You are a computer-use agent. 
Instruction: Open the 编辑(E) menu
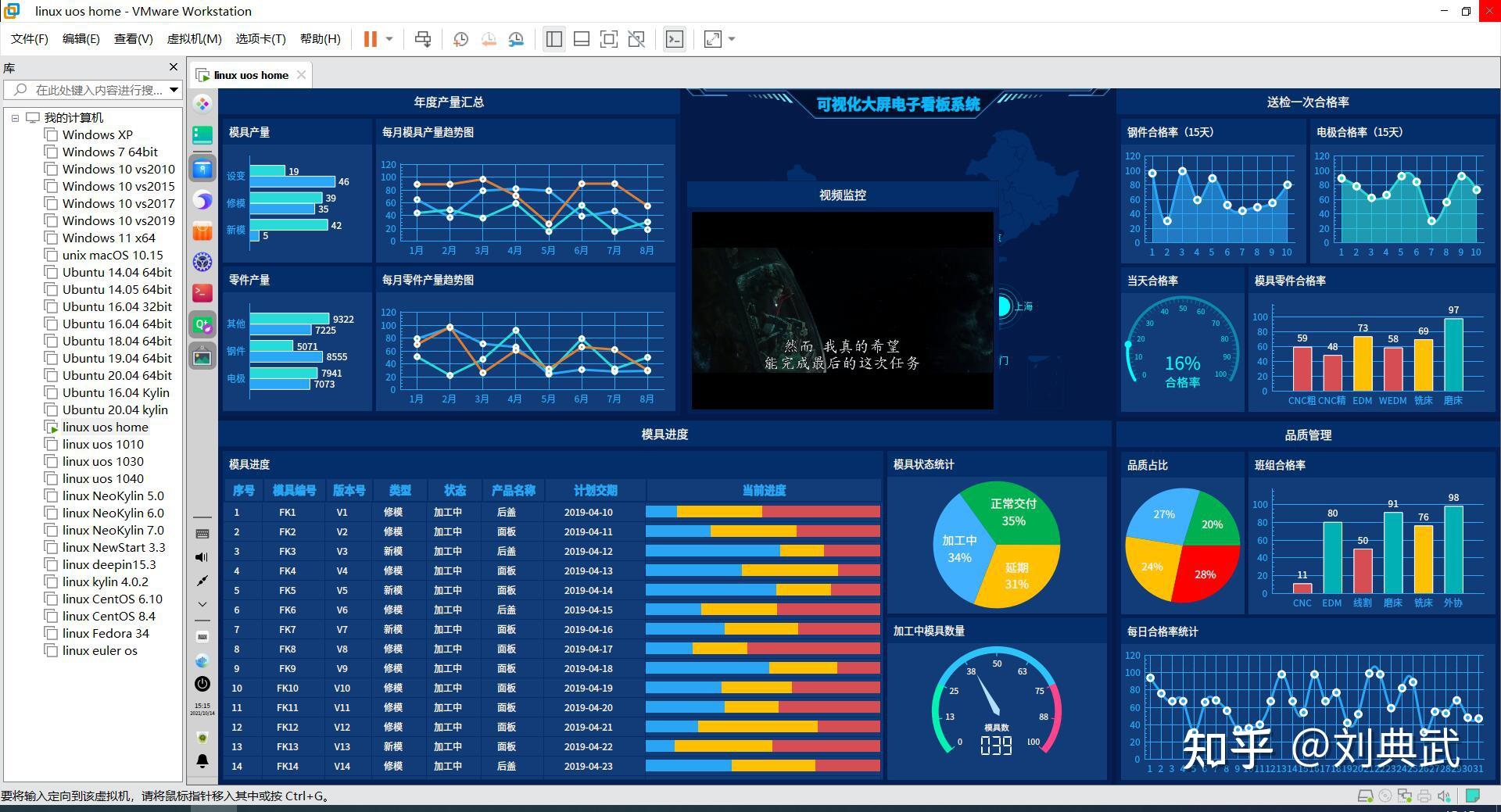(81, 39)
